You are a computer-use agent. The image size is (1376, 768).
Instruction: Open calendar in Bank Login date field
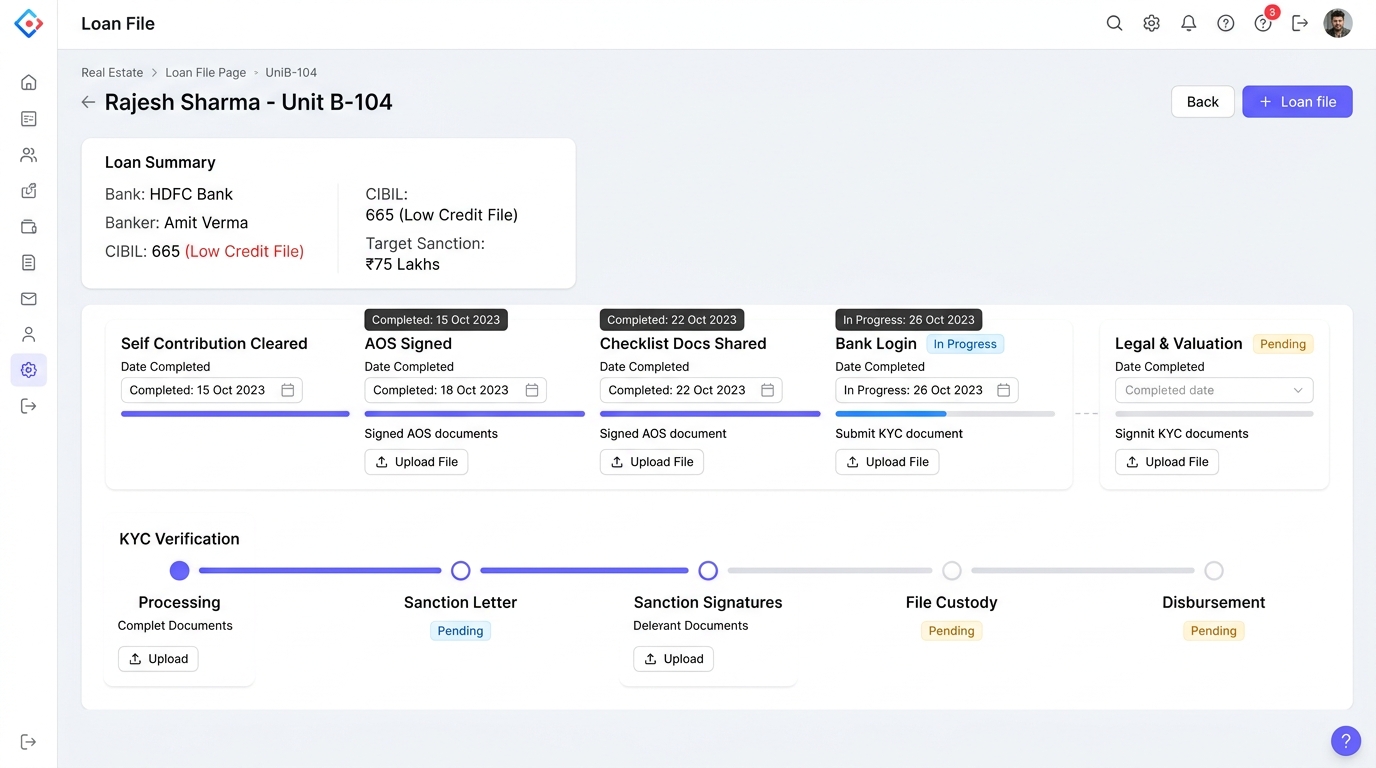[1004, 390]
